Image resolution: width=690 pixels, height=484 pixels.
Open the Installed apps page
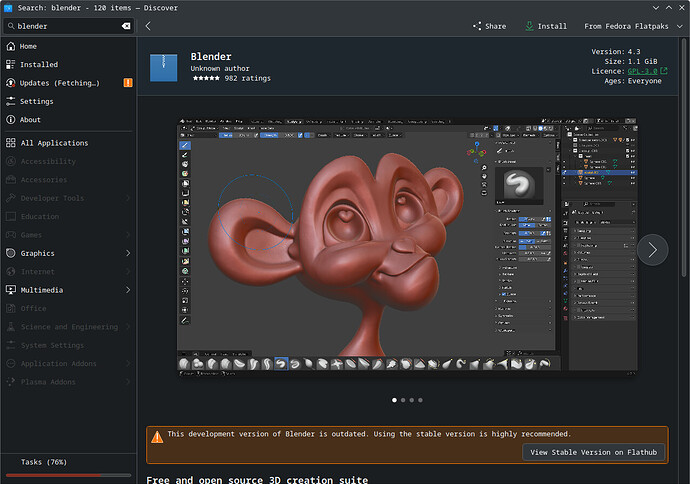(39, 64)
